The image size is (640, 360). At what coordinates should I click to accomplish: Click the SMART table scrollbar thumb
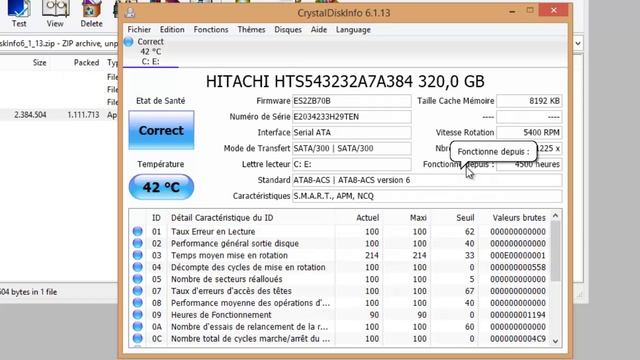pyautogui.click(x=555, y=251)
